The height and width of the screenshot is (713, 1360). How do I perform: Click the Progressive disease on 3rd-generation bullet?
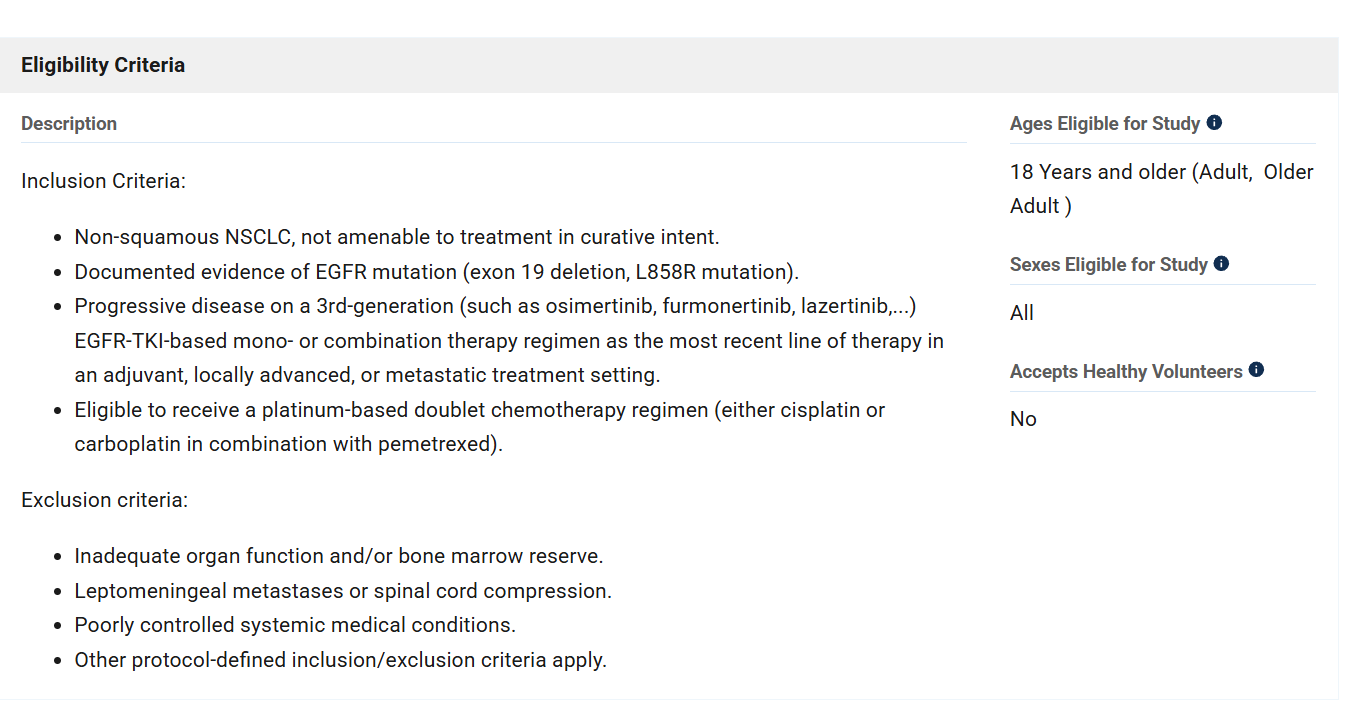509,341
